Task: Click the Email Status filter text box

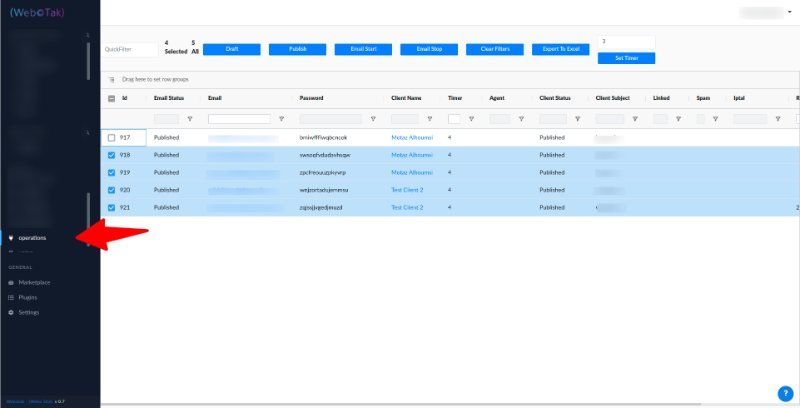Action: [x=166, y=119]
